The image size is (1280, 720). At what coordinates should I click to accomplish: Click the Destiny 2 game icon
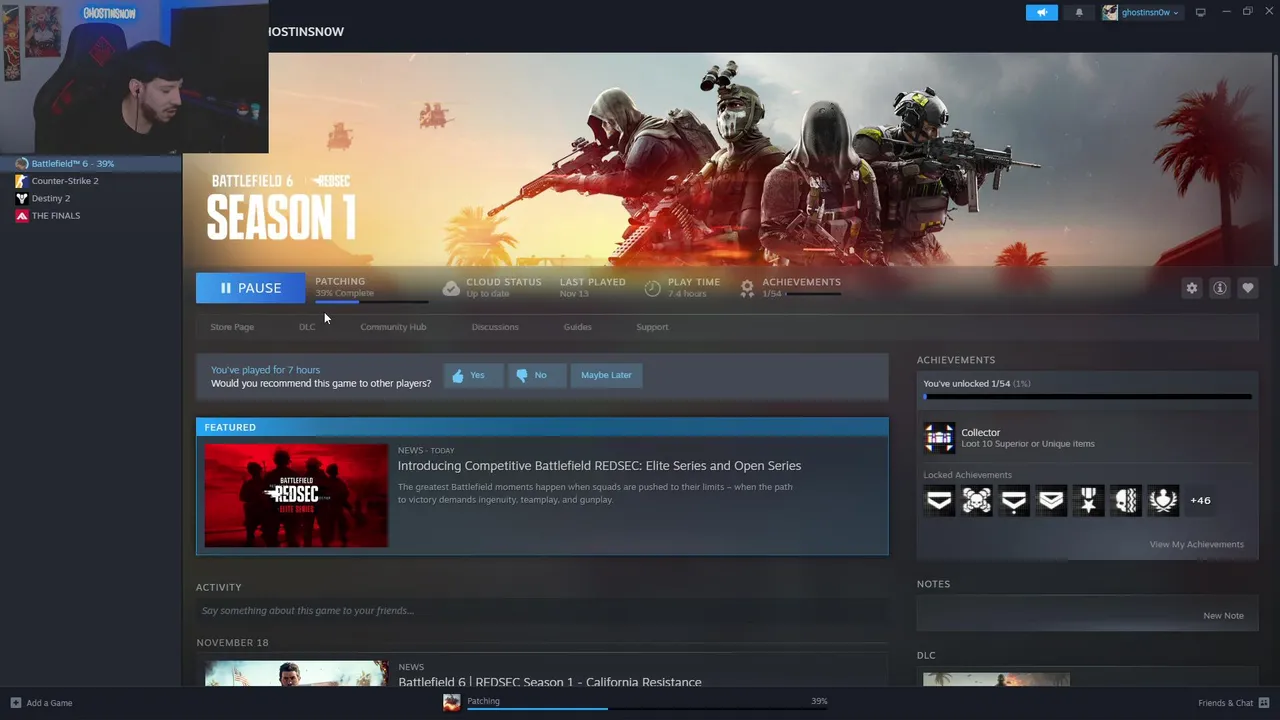click(x=21, y=198)
